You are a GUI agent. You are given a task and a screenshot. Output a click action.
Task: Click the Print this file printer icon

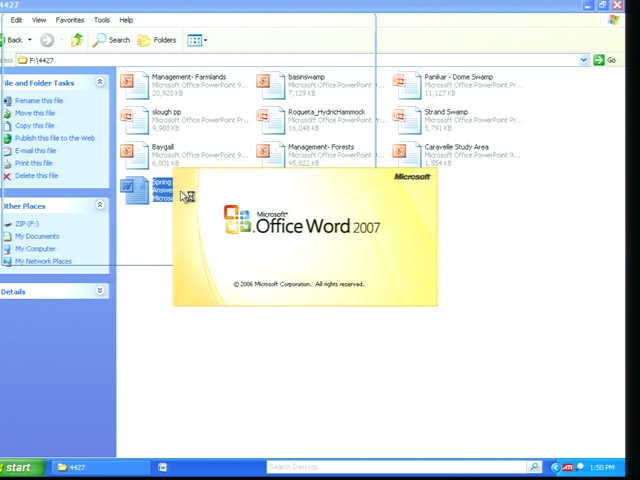click(7, 164)
